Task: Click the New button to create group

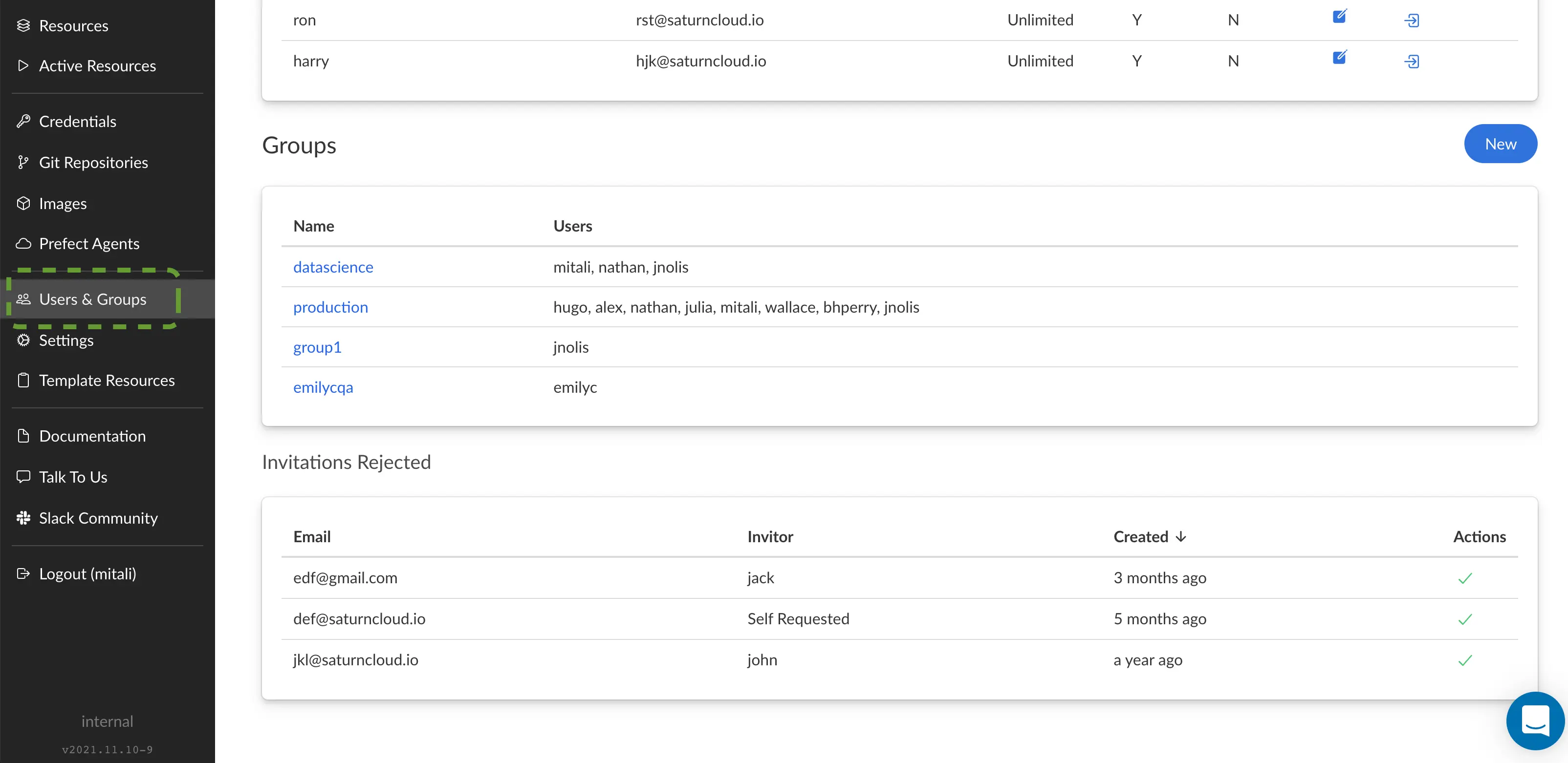Action: click(x=1500, y=143)
